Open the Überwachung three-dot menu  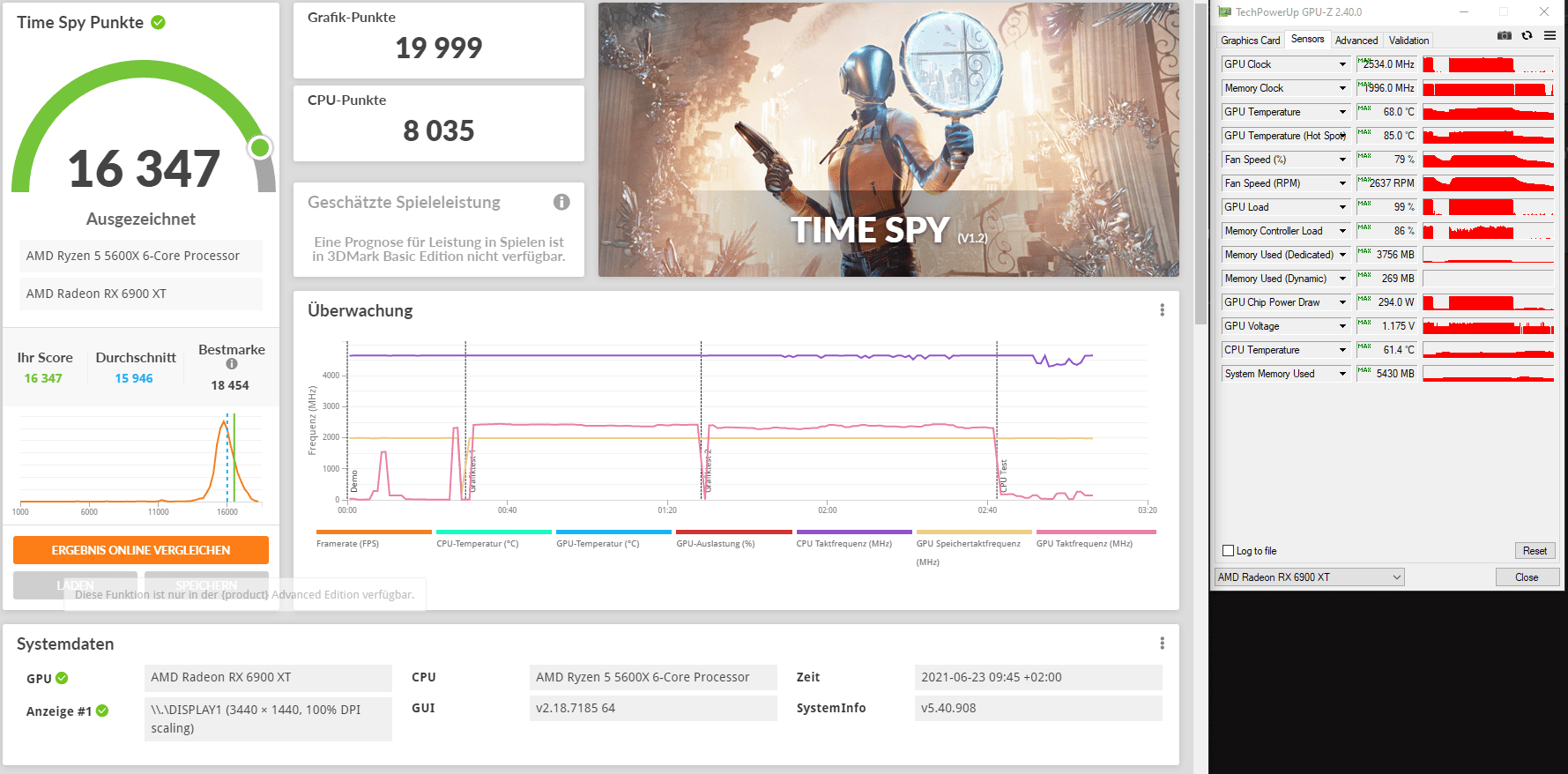[1162, 310]
